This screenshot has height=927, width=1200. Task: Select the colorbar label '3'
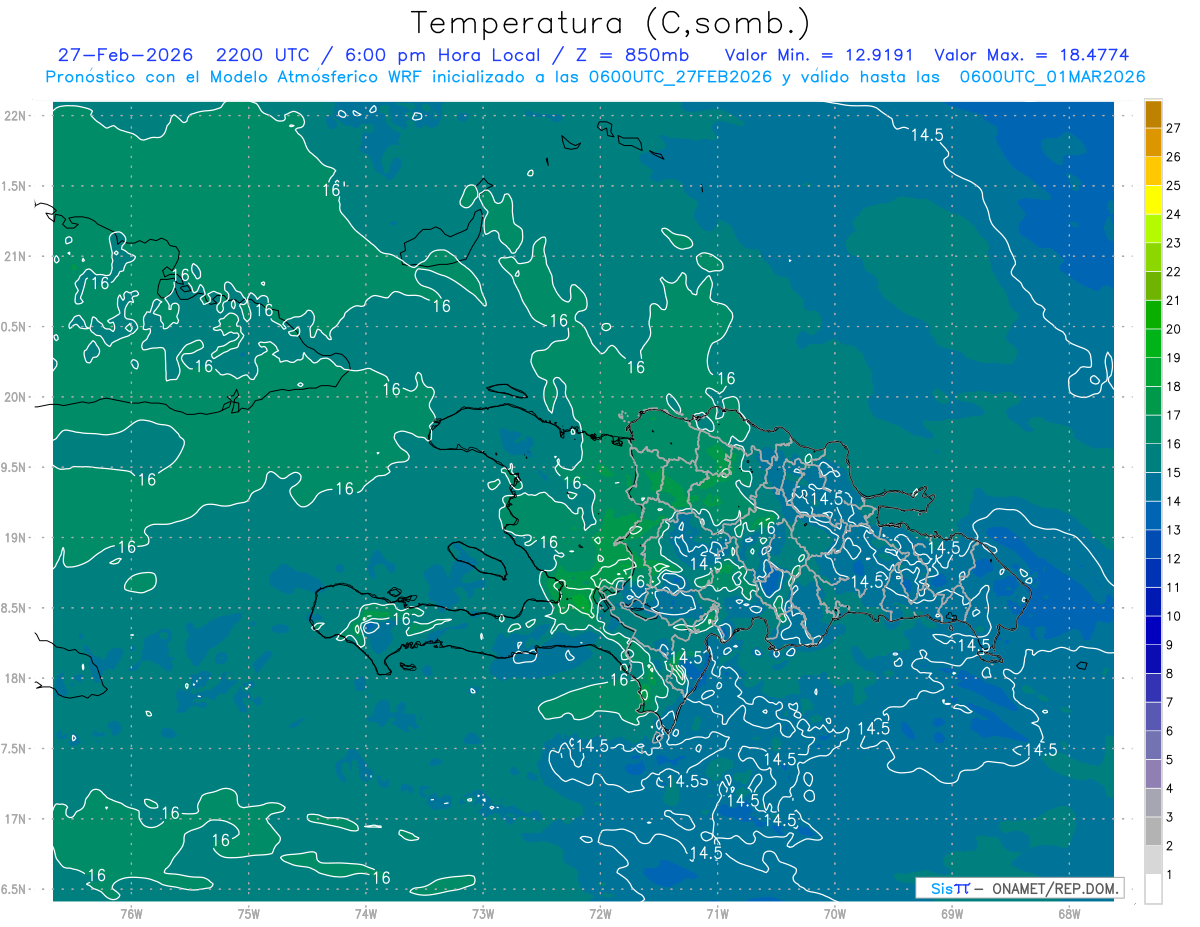1170,818
